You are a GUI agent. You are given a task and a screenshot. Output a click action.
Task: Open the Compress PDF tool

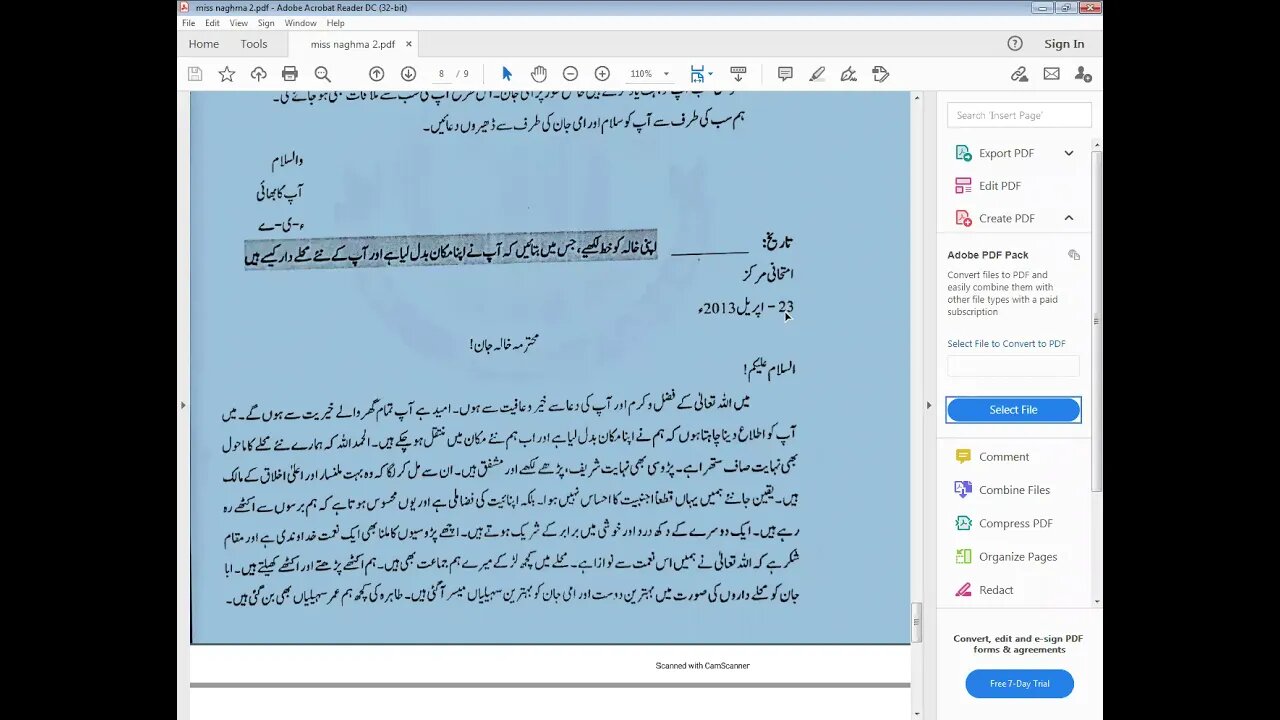tap(1016, 523)
